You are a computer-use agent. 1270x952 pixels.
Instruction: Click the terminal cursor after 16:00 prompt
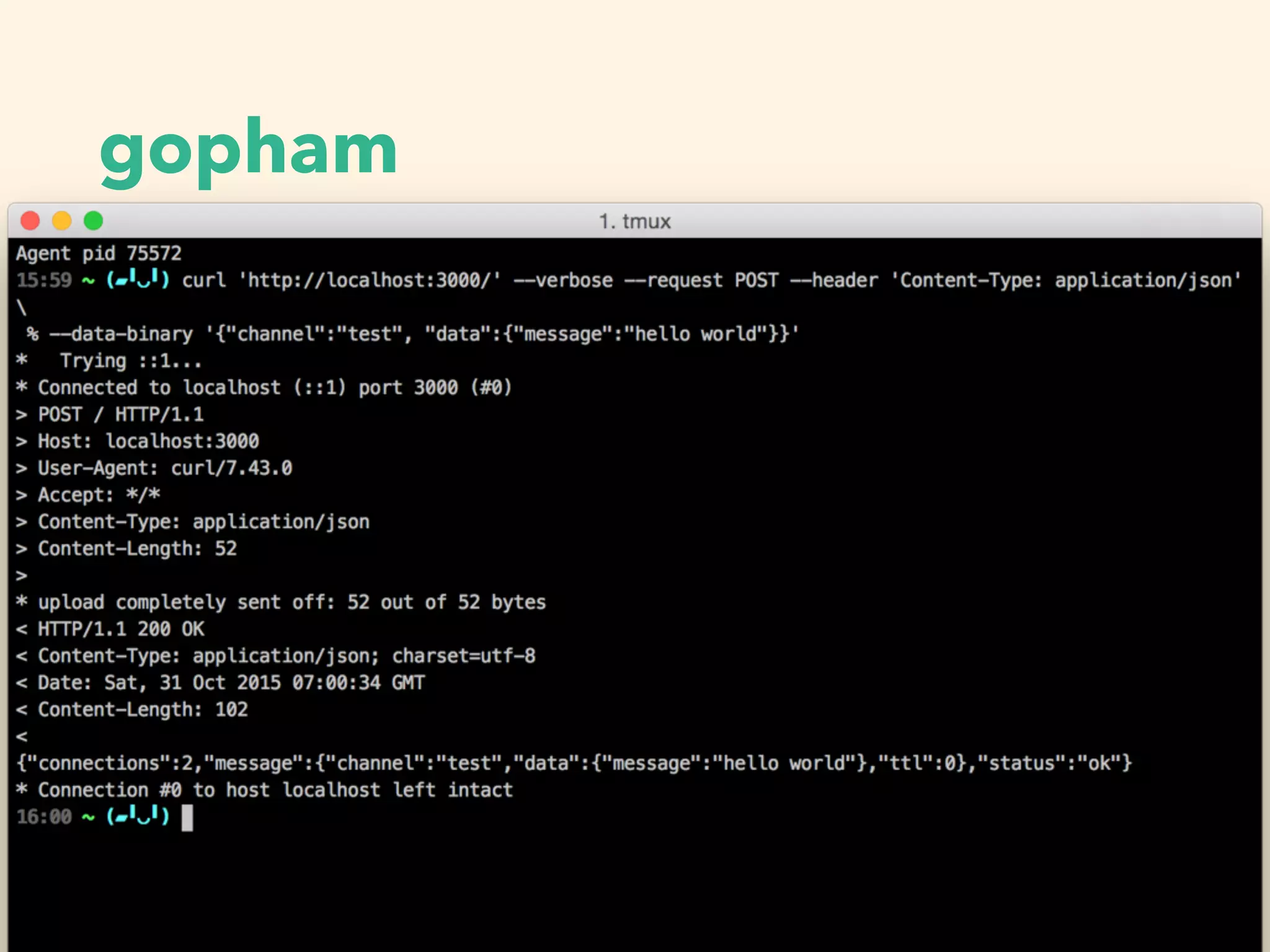(187, 818)
